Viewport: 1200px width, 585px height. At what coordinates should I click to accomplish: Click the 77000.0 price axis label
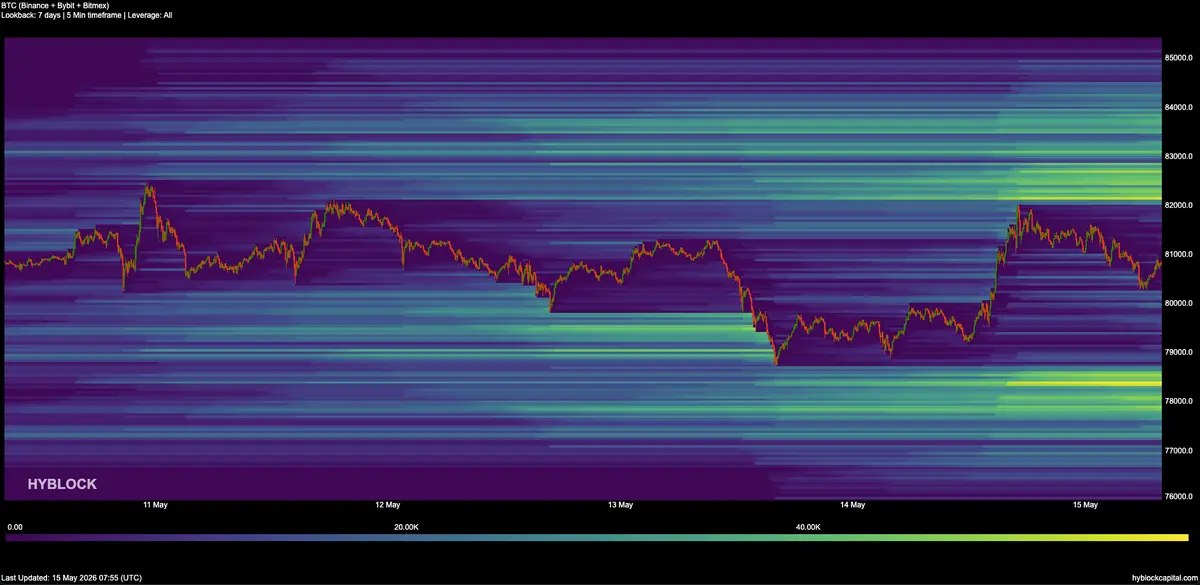(x=1179, y=450)
